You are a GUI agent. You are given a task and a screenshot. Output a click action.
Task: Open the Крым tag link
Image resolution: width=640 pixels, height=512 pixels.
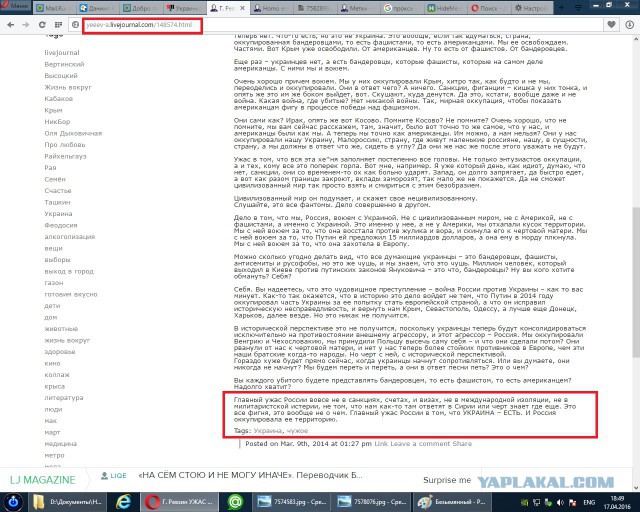tap(53, 110)
